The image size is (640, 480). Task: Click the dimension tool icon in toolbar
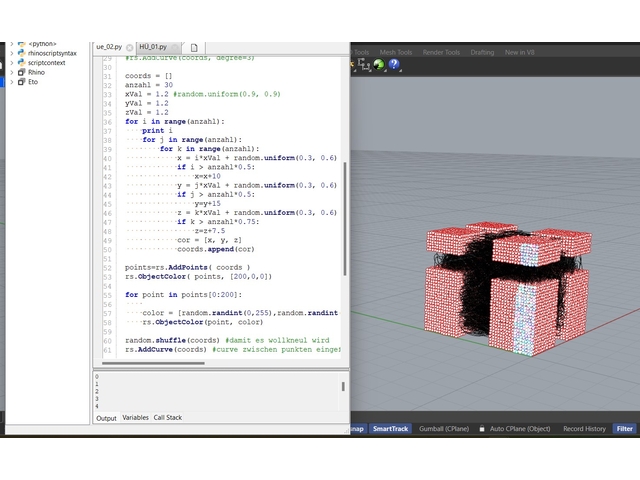364,65
